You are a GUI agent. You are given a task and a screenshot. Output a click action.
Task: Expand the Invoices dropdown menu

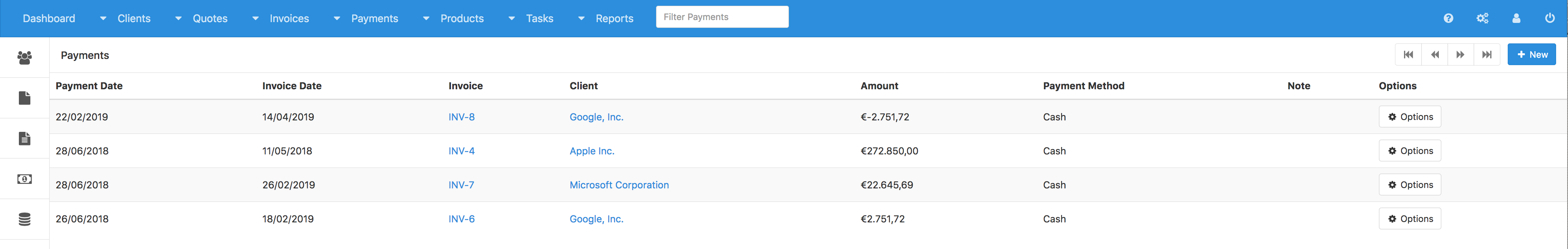coord(289,18)
